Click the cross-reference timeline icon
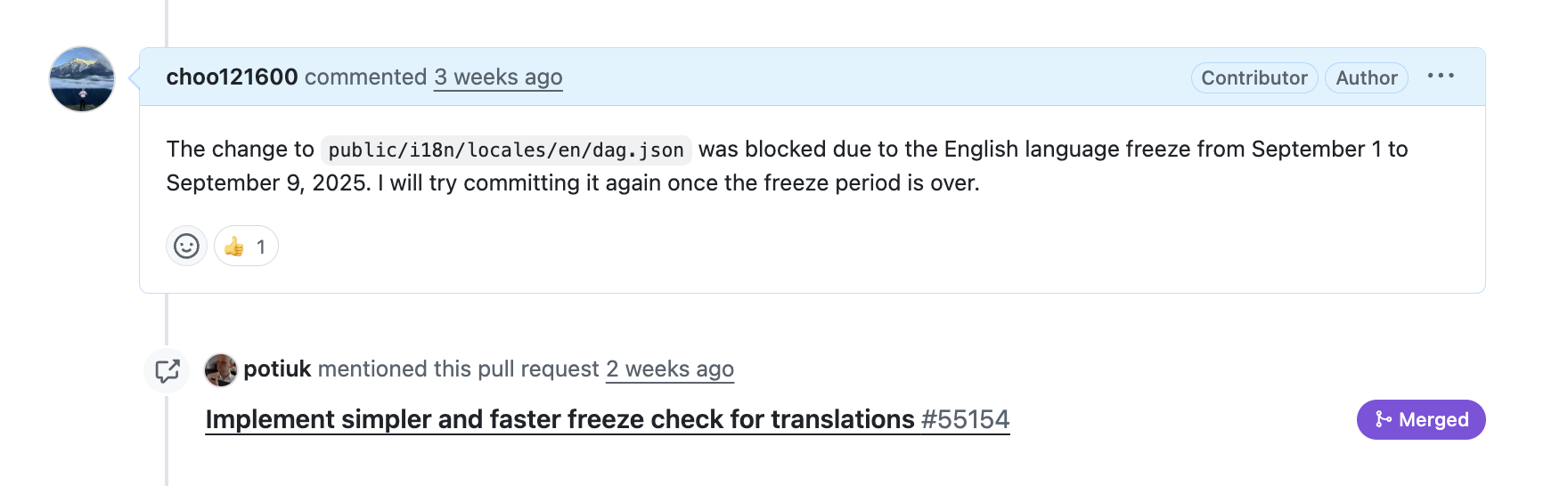 [x=167, y=370]
